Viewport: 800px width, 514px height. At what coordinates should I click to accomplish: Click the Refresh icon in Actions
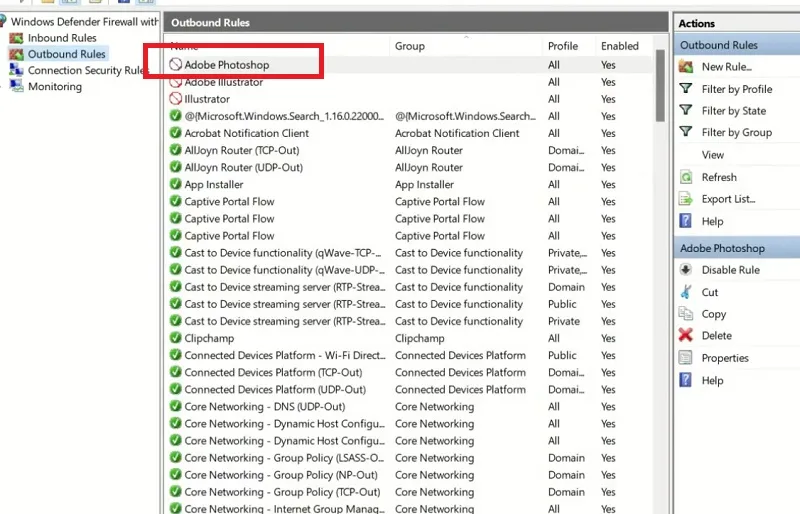tap(686, 177)
